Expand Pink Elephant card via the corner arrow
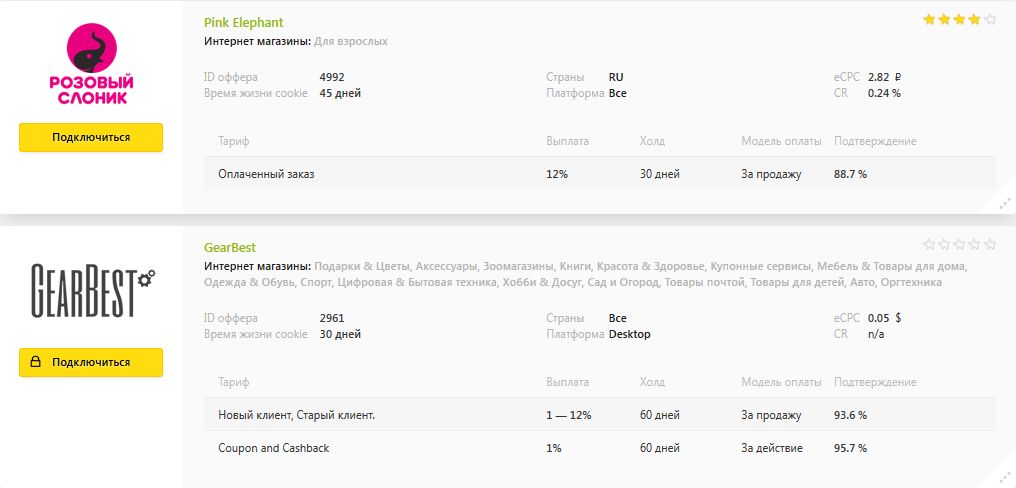The height and width of the screenshot is (488, 1016). click(x=1004, y=203)
